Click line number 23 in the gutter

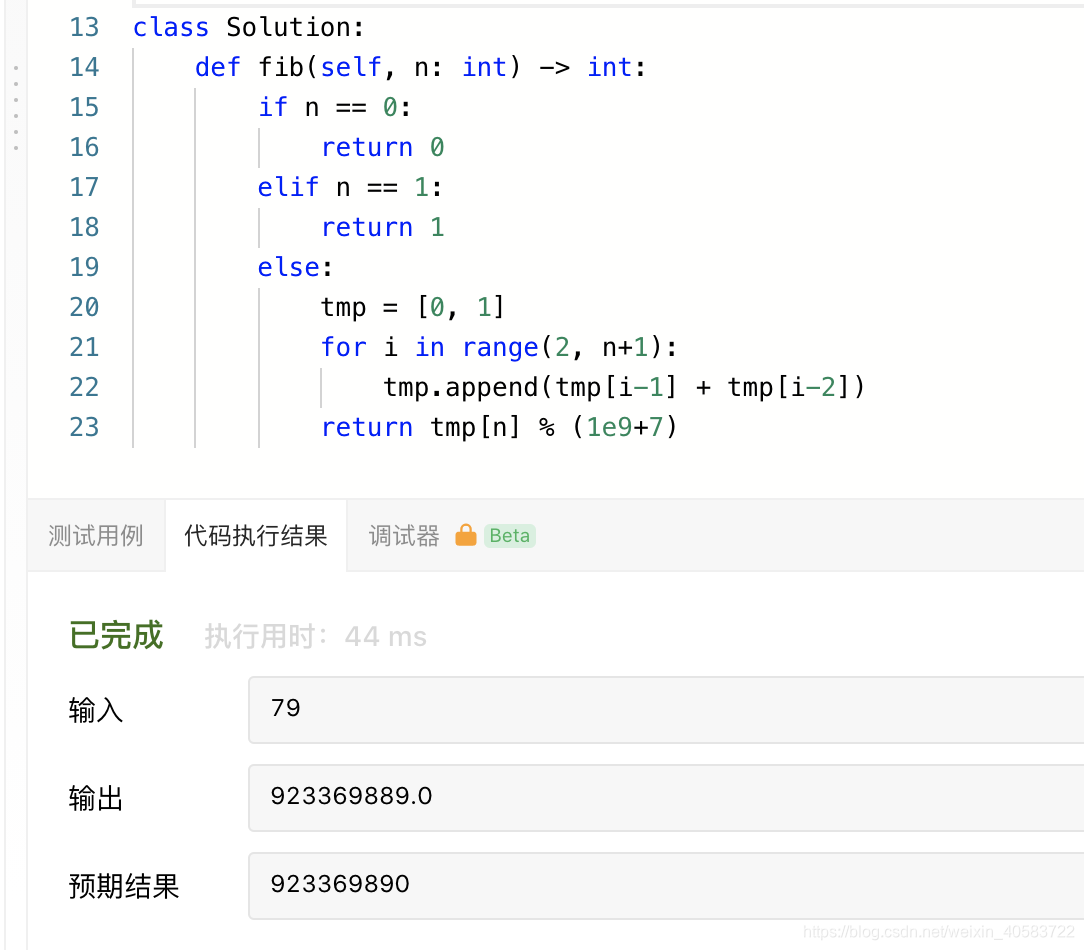[x=84, y=427]
